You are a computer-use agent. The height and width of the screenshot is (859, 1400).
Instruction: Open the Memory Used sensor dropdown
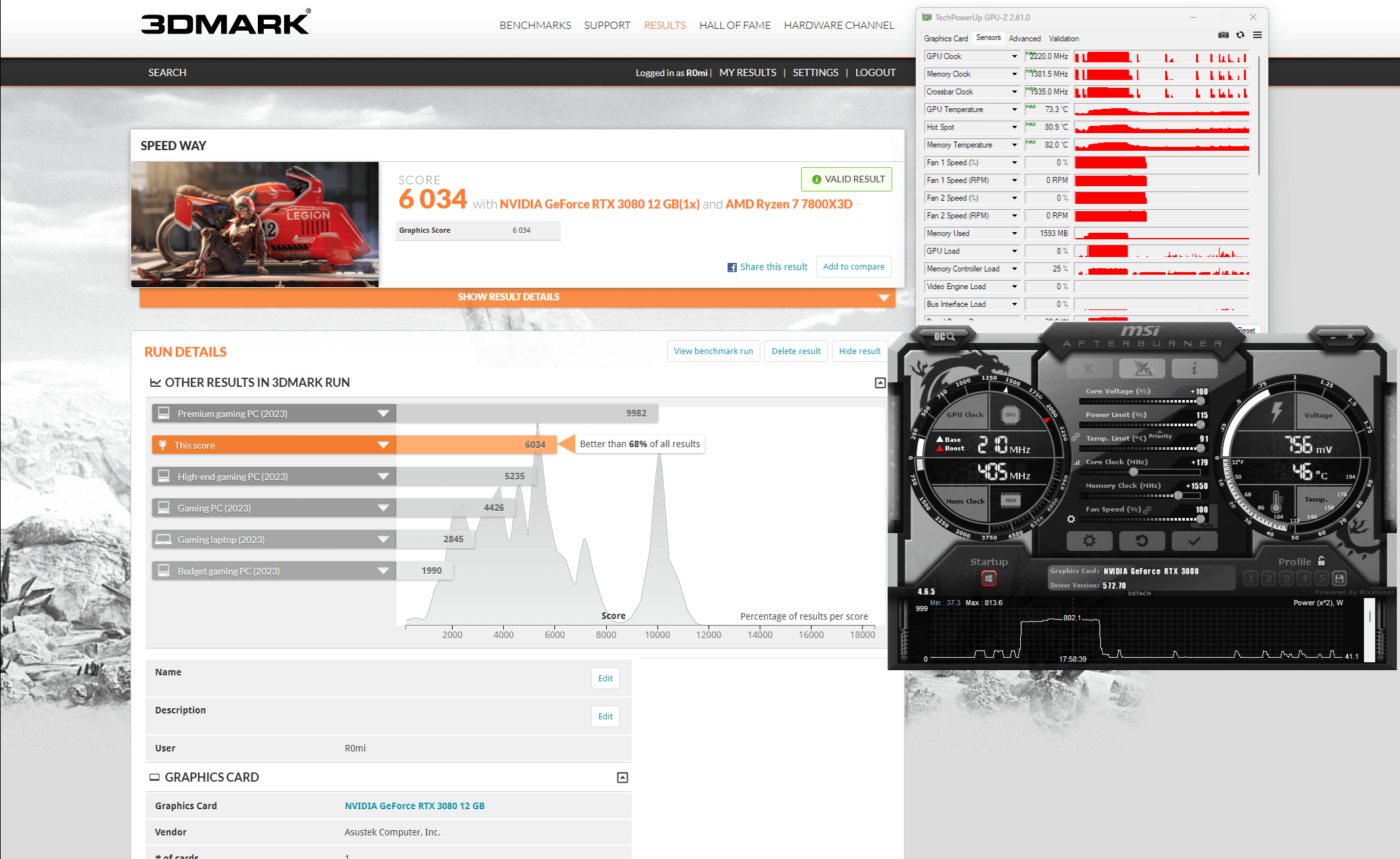(x=1014, y=233)
